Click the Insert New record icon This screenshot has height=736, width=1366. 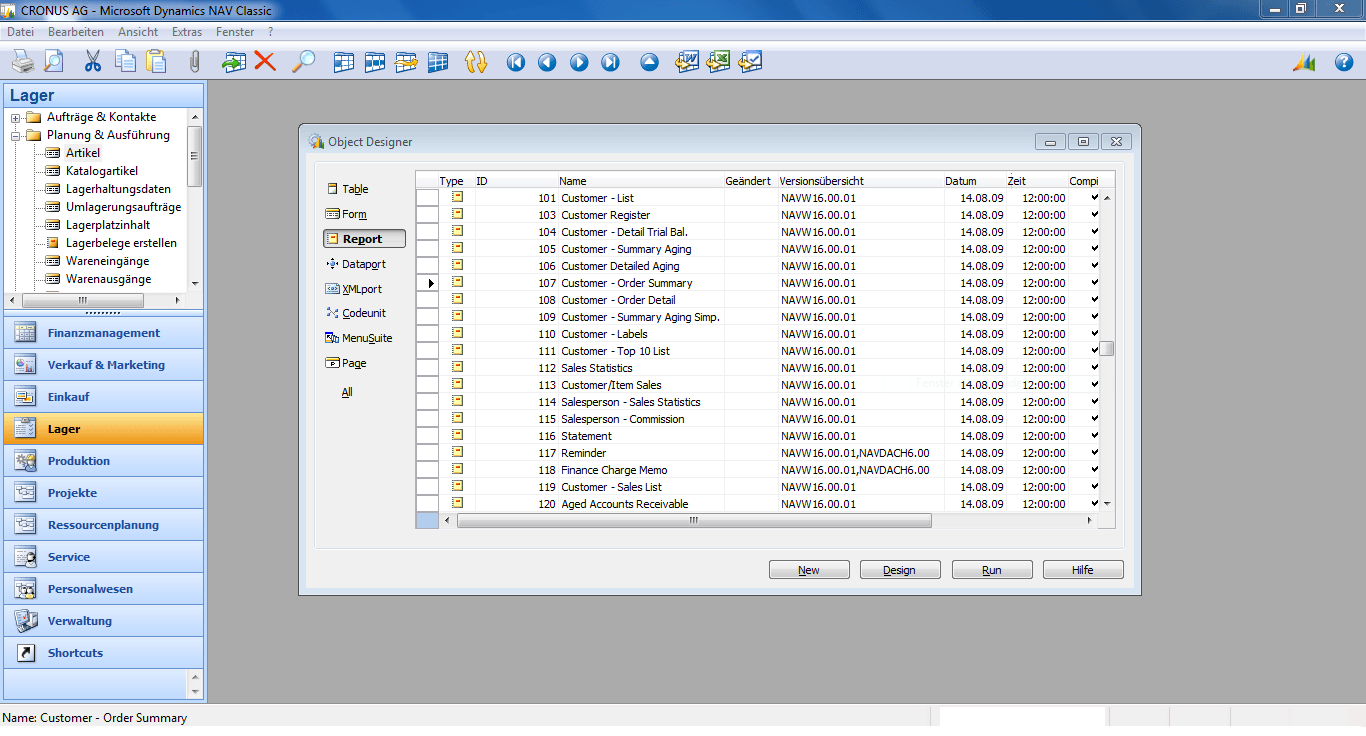click(233, 62)
